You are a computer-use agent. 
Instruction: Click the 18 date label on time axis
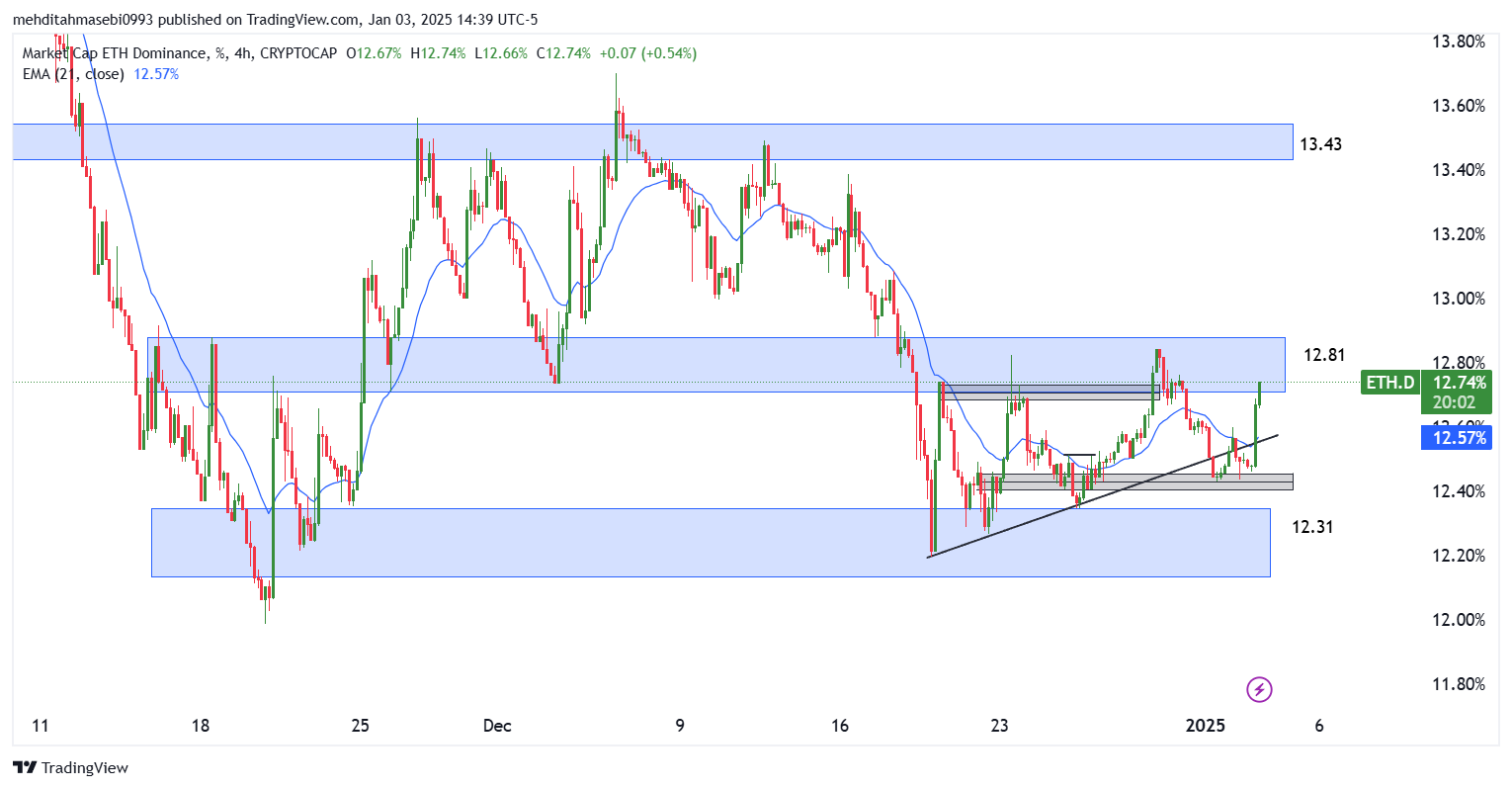tap(201, 726)
